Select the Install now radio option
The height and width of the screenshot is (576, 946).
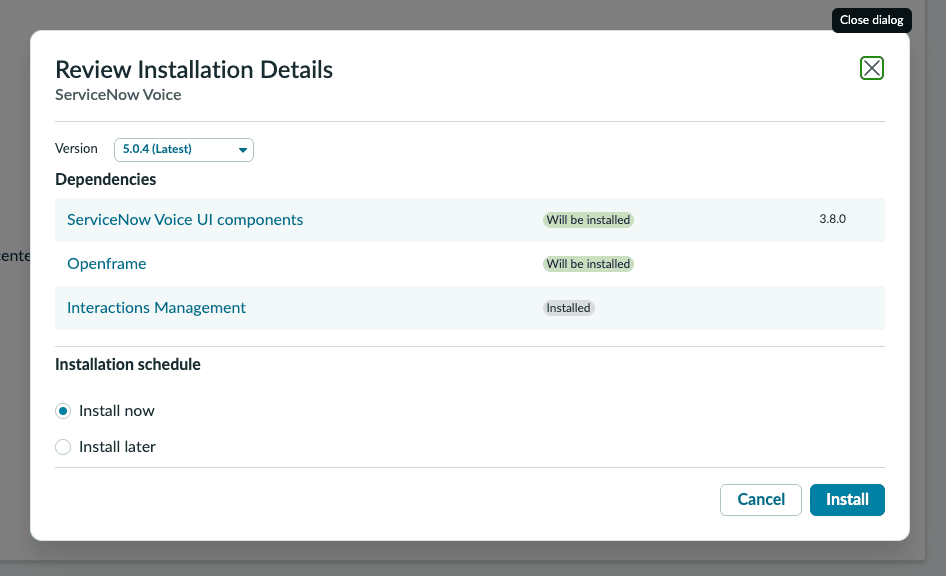pos(63,411)
